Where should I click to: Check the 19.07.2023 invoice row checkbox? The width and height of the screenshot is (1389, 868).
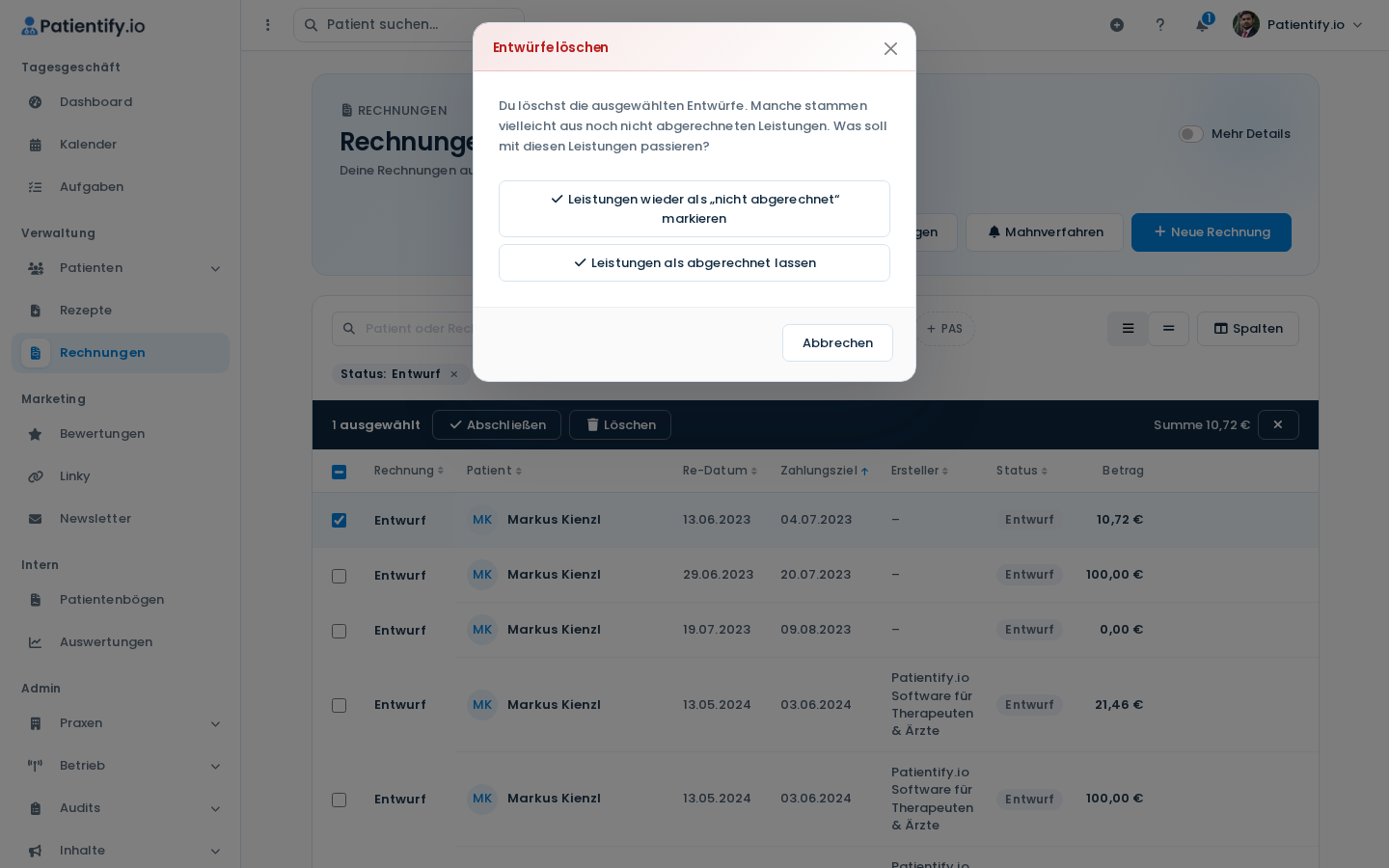point(339,631)
